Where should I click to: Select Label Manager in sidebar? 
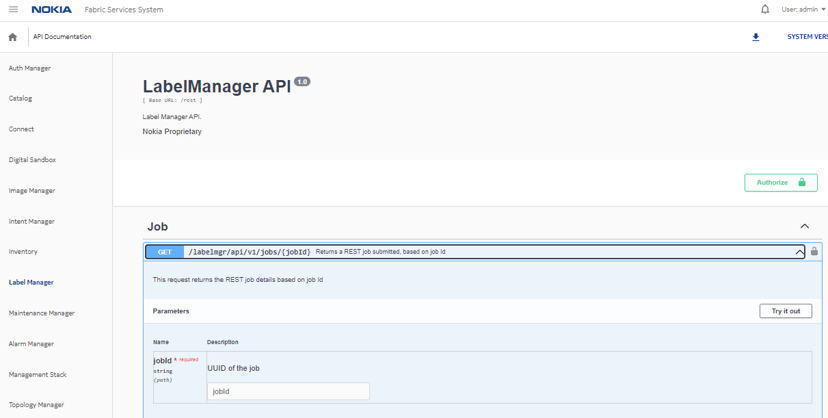(x=31, y=282)
